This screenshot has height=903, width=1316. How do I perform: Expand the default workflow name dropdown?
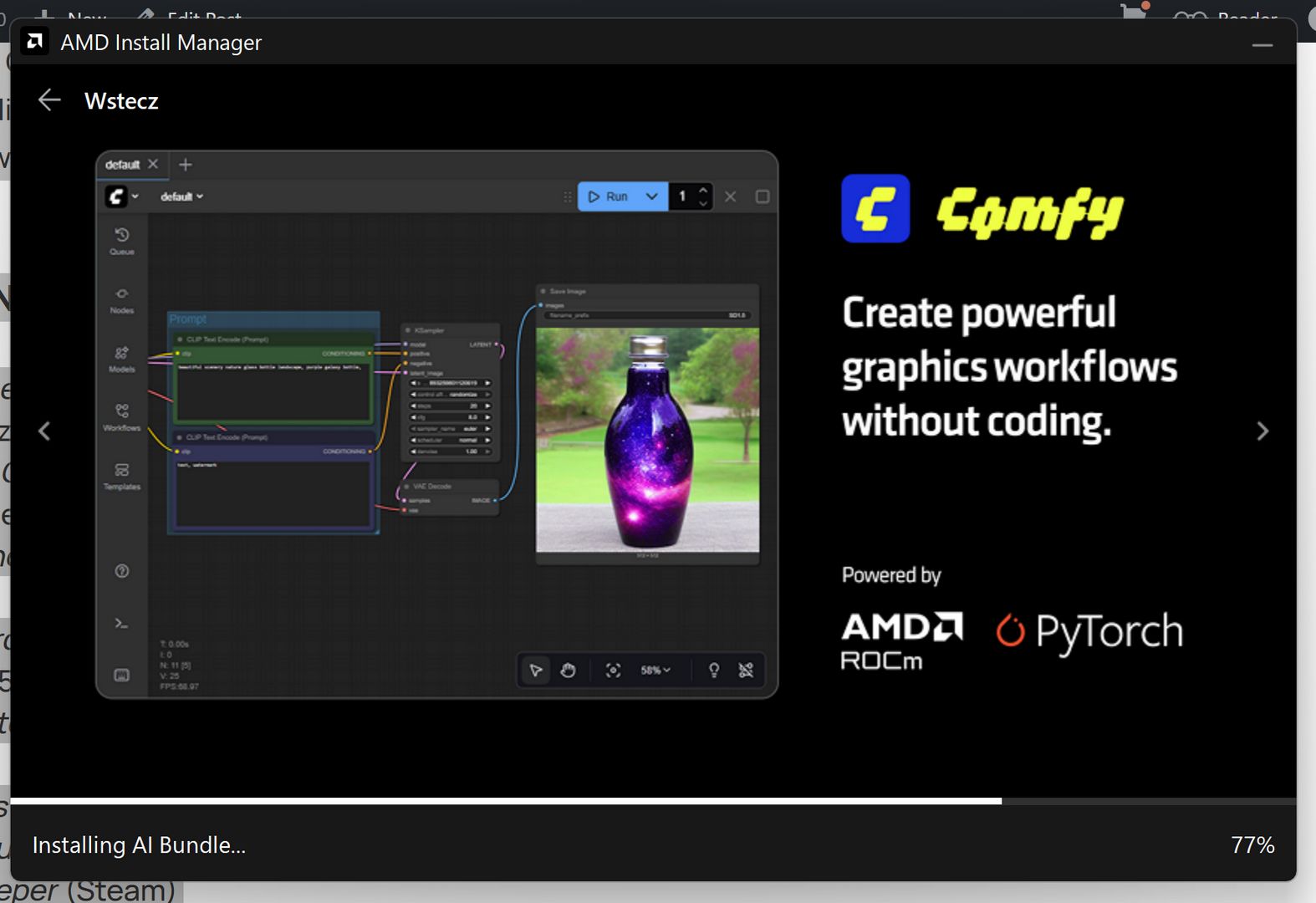pyautogui.click(x=181, y=196)
